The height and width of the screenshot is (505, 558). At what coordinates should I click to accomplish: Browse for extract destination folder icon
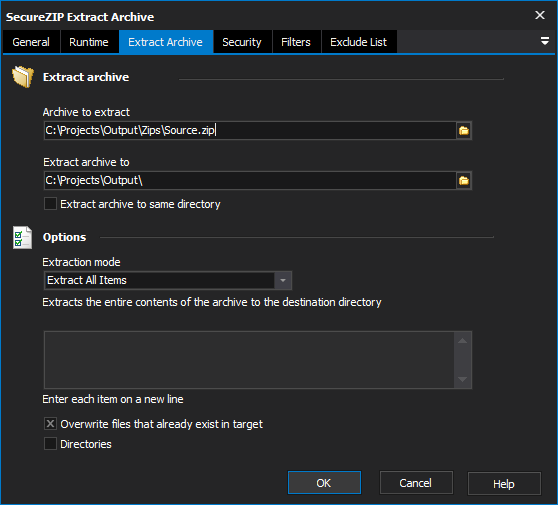(463, 181)
